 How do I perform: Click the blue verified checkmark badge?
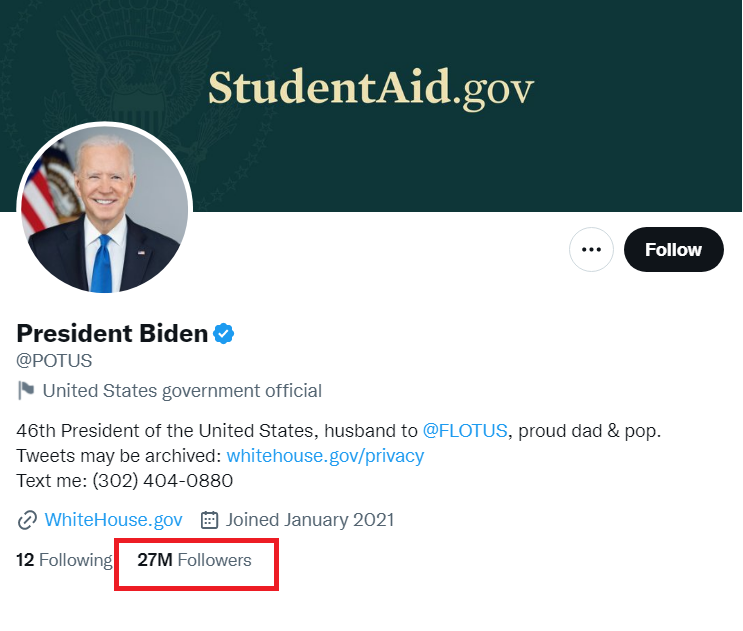coord(224,333)
